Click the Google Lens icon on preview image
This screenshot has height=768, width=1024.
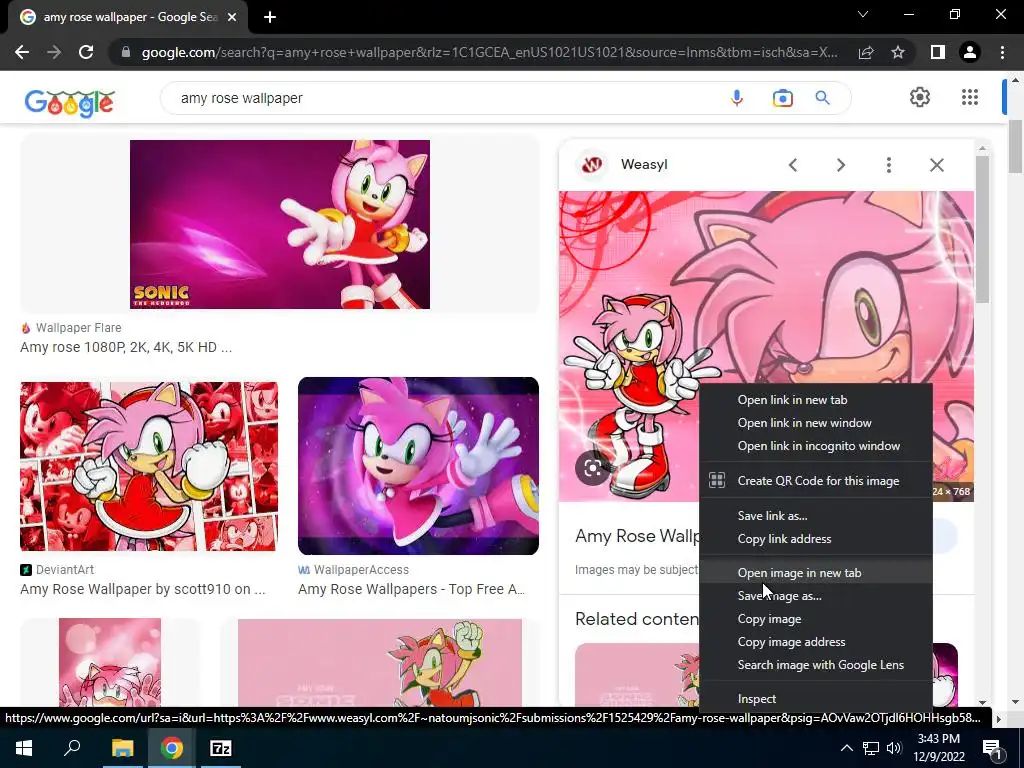(x=592, y=468)
